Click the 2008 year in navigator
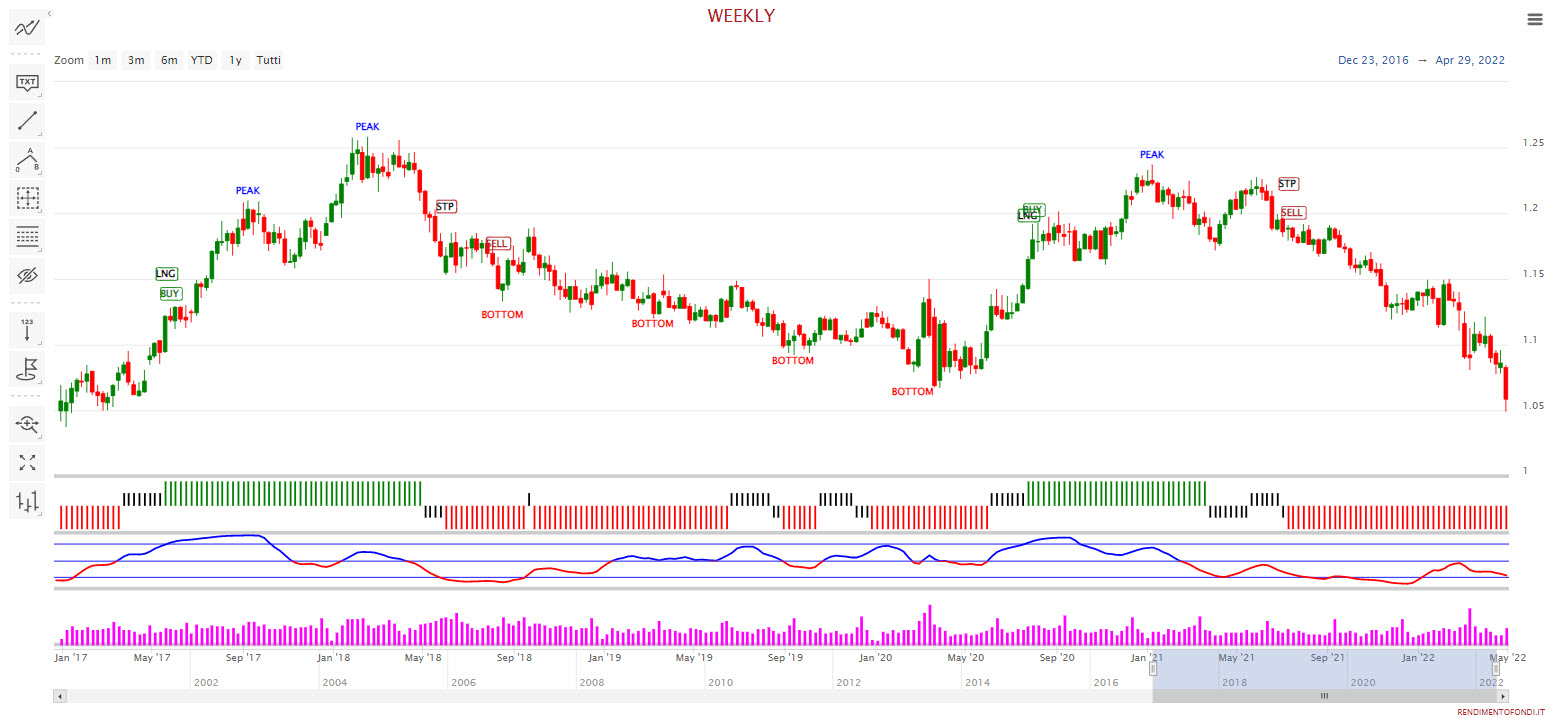Viewport: 1552px width, 718px height. pyautogui.click(x=592, y=682)
